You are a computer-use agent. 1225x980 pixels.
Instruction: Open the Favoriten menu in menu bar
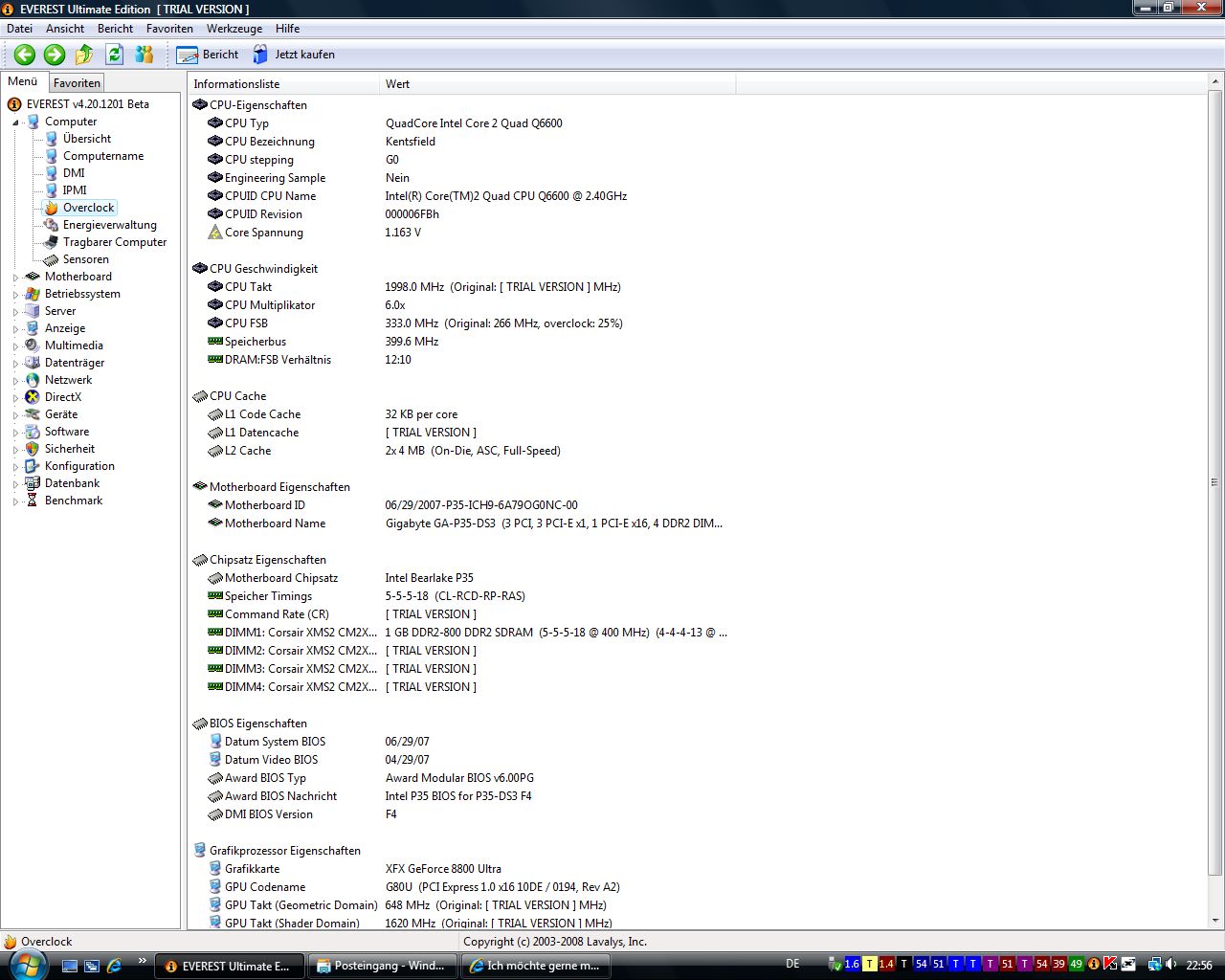[x=169, y=29]
